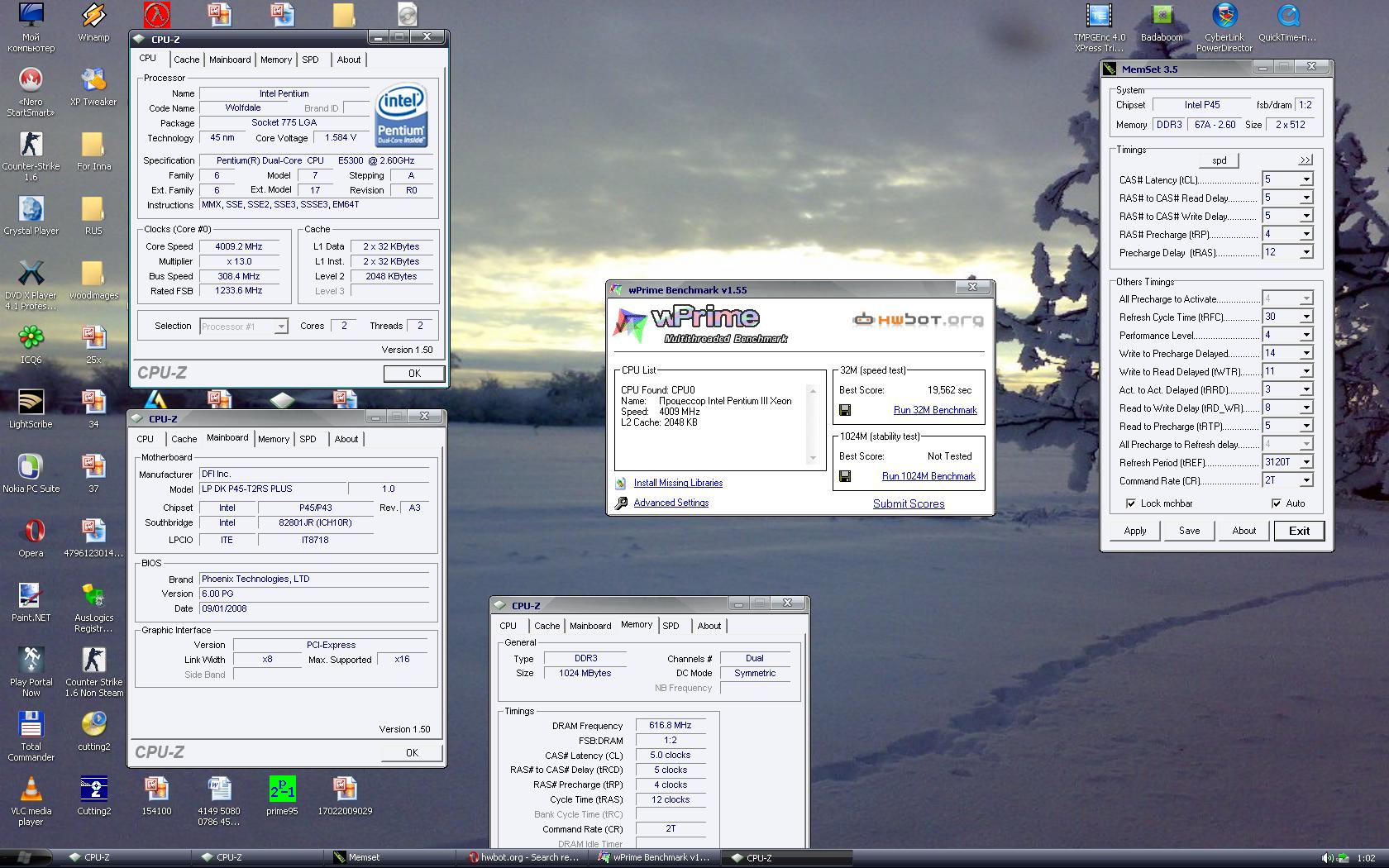Click volume icon in system tray
This screenshot has width=1389, height=868.
pyautogui.click(x=1327, y=858)
